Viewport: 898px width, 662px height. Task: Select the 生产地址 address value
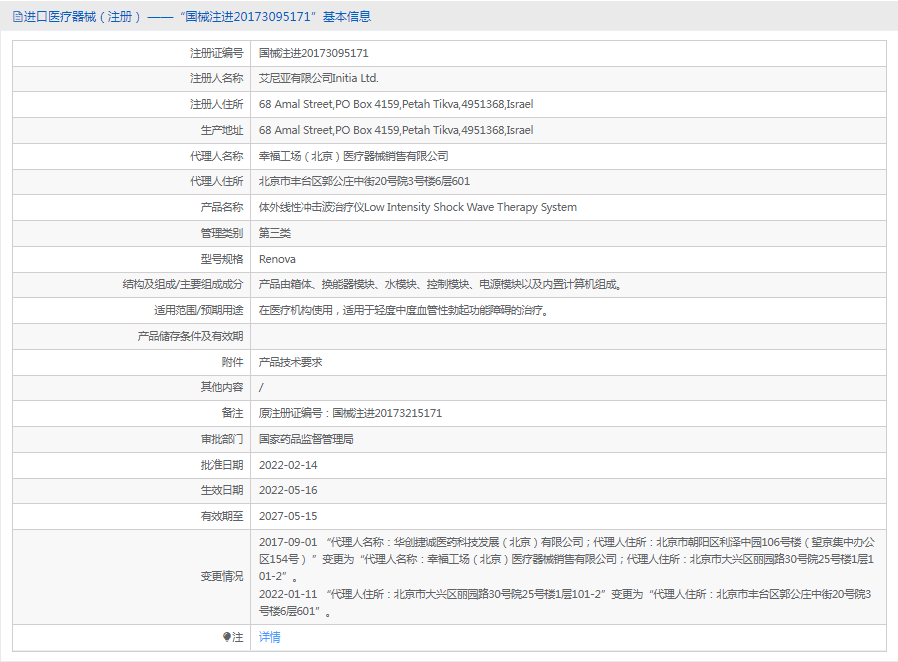coord(396,130)
